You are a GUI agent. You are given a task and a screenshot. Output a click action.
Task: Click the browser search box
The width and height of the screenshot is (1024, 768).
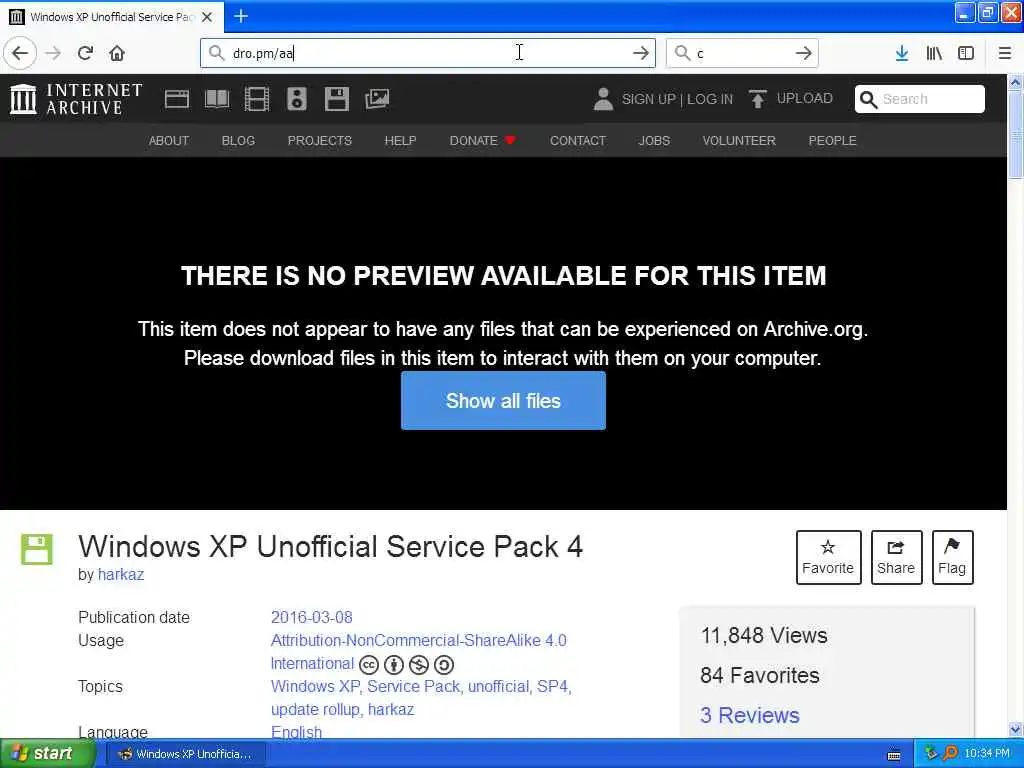click(742, 53)
